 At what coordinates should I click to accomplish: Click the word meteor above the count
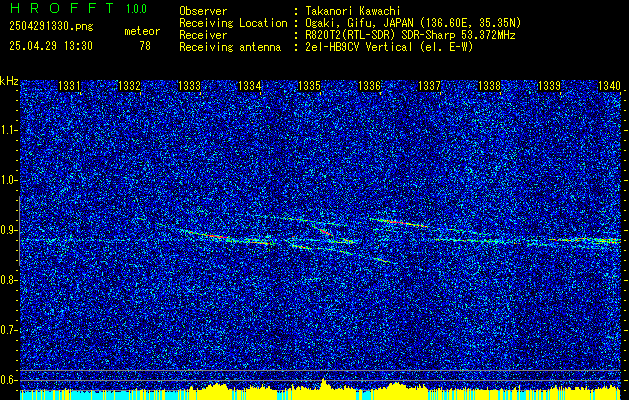click(x=142, y=32)
